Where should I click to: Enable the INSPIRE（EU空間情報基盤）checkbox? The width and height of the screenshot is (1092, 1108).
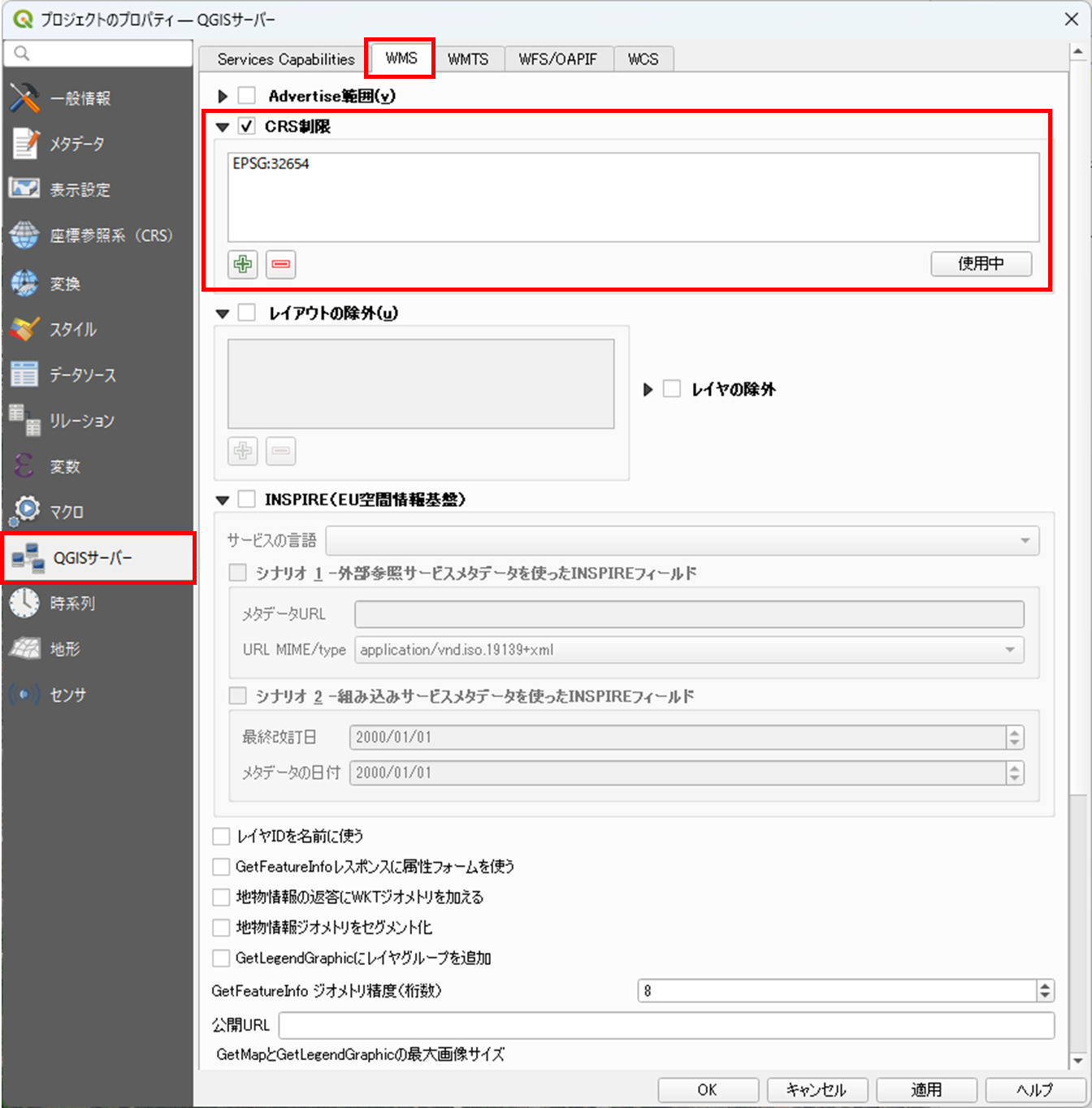[x=247, y=499]
